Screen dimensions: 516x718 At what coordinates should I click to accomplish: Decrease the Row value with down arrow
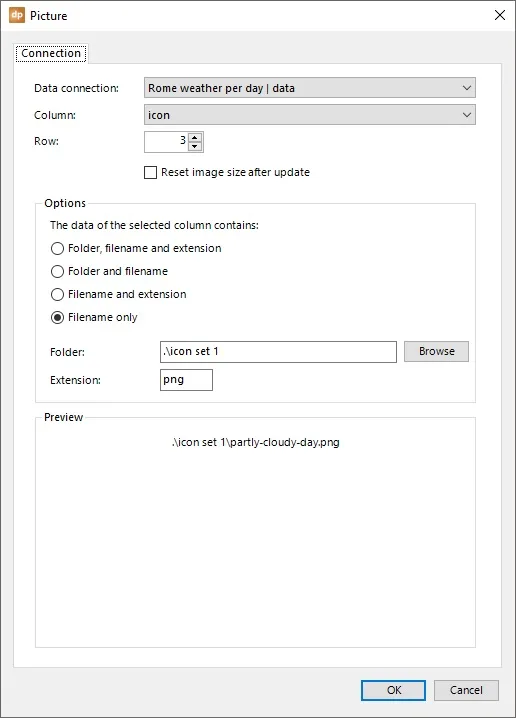(x=195, y=147)
